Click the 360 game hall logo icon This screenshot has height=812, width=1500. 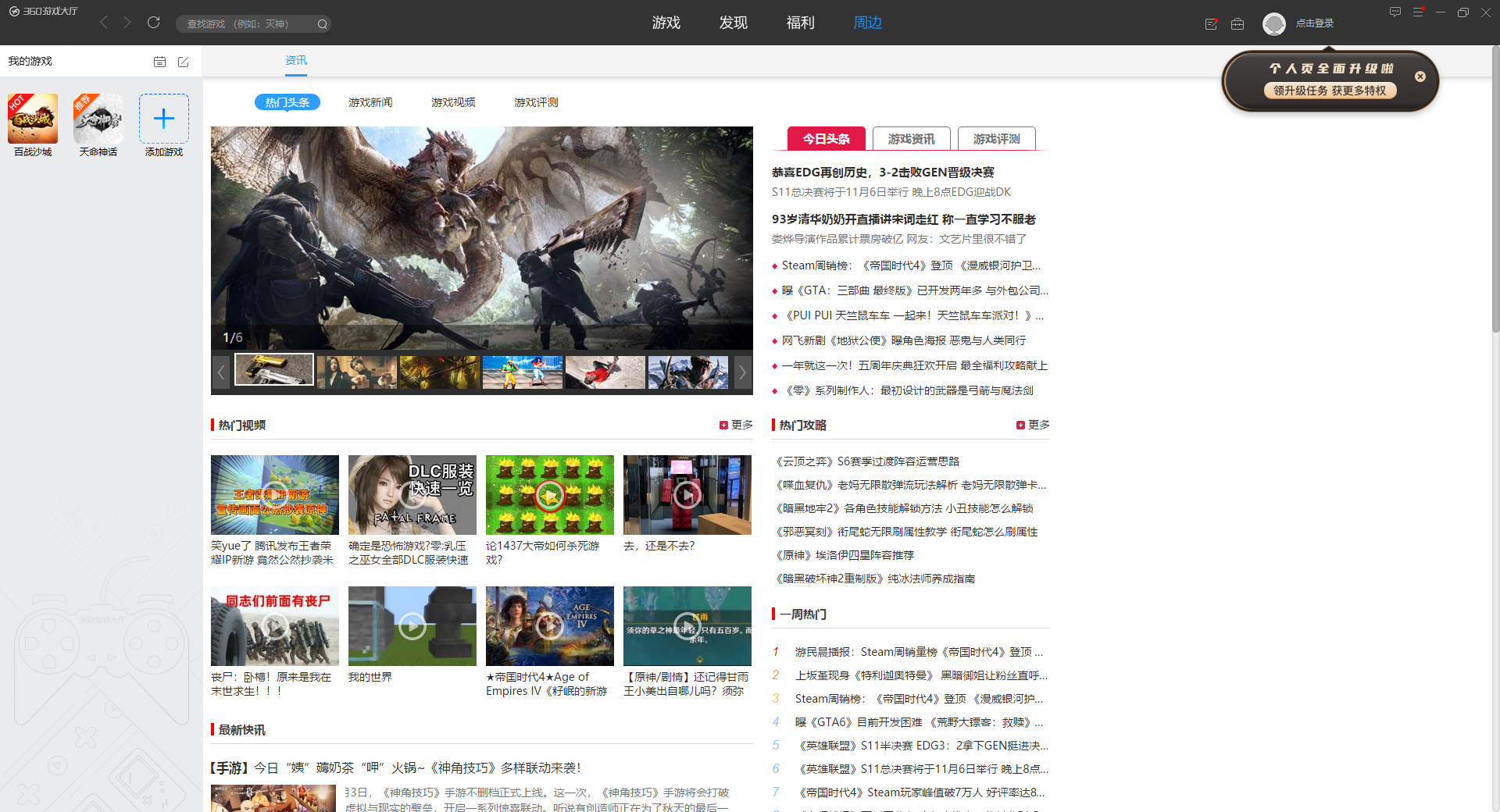[16, 11]
